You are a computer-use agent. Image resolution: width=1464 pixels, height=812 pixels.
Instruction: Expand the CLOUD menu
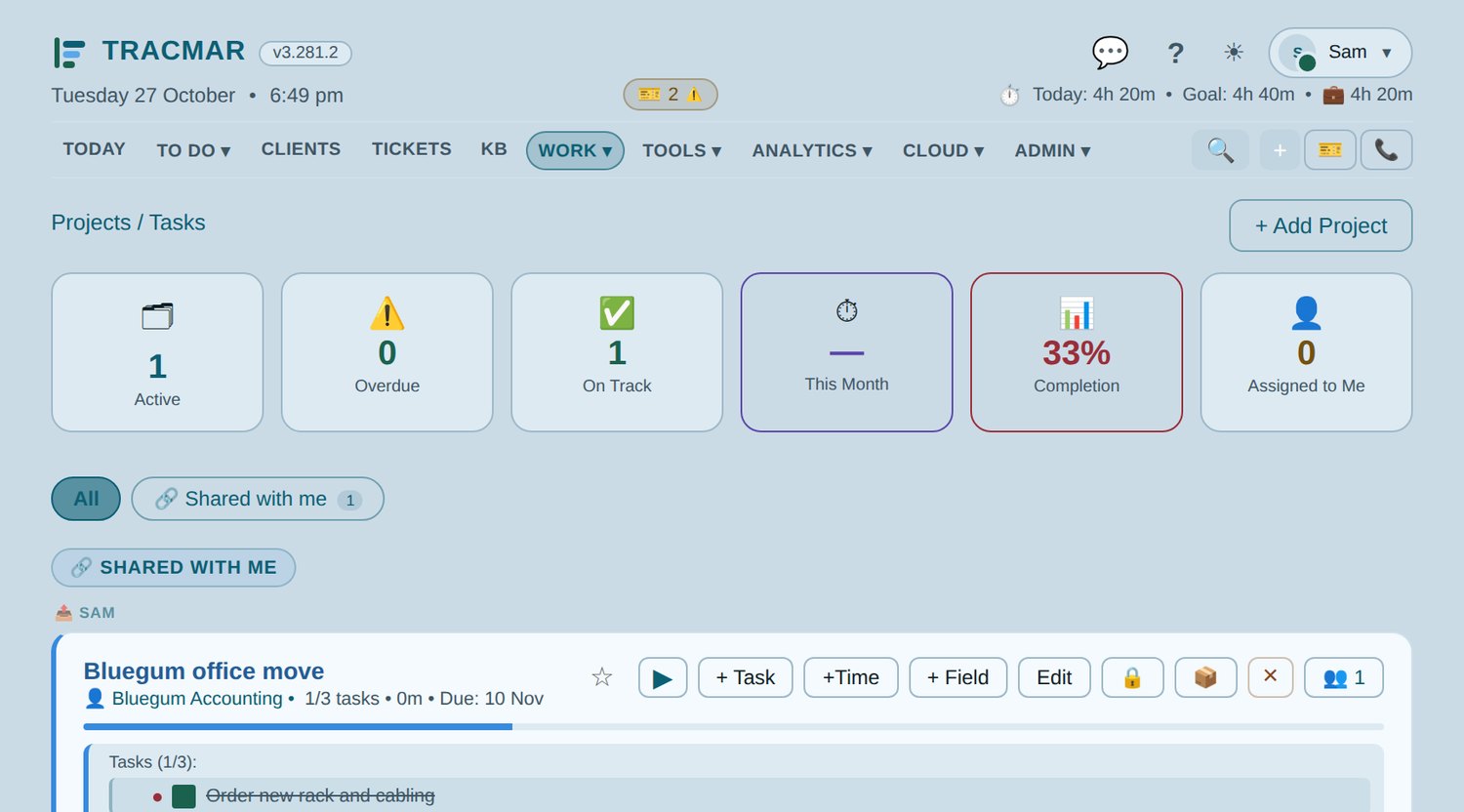point(943,150)
